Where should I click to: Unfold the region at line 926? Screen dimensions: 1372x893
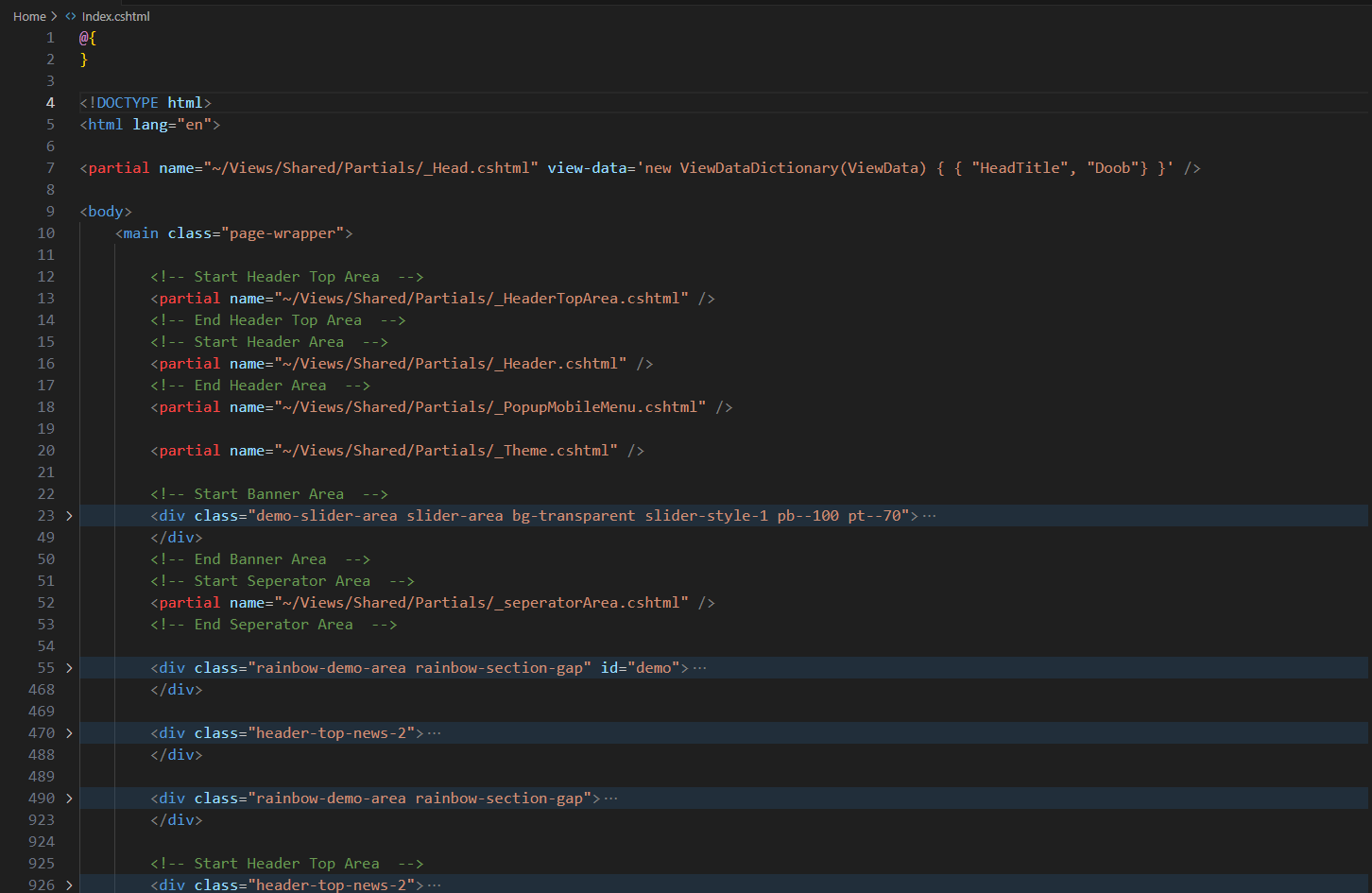tap(69, 885)
